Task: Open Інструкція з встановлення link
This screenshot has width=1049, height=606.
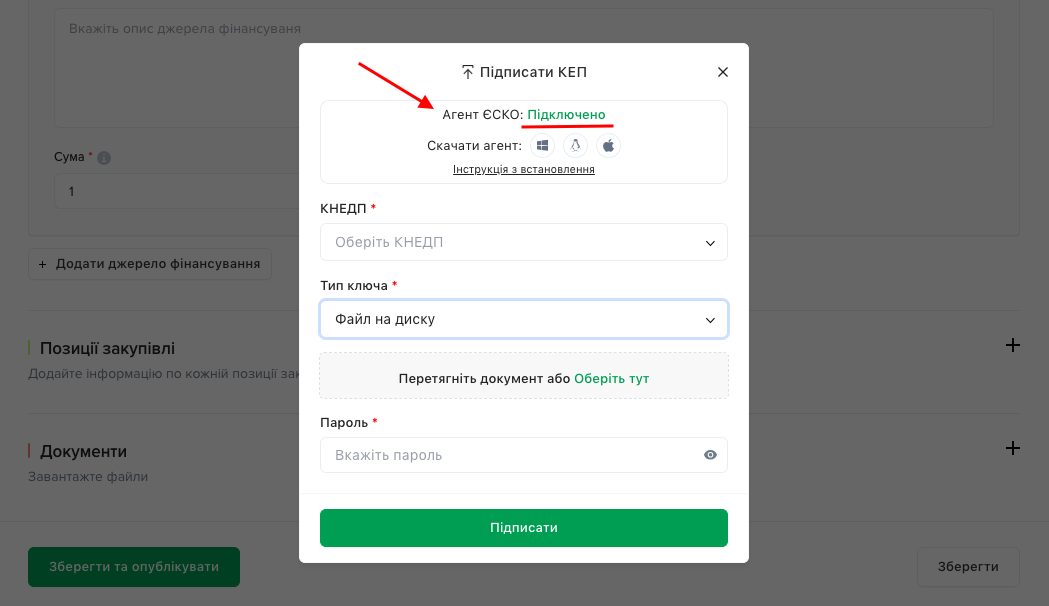Action: (x=524, y=169)
